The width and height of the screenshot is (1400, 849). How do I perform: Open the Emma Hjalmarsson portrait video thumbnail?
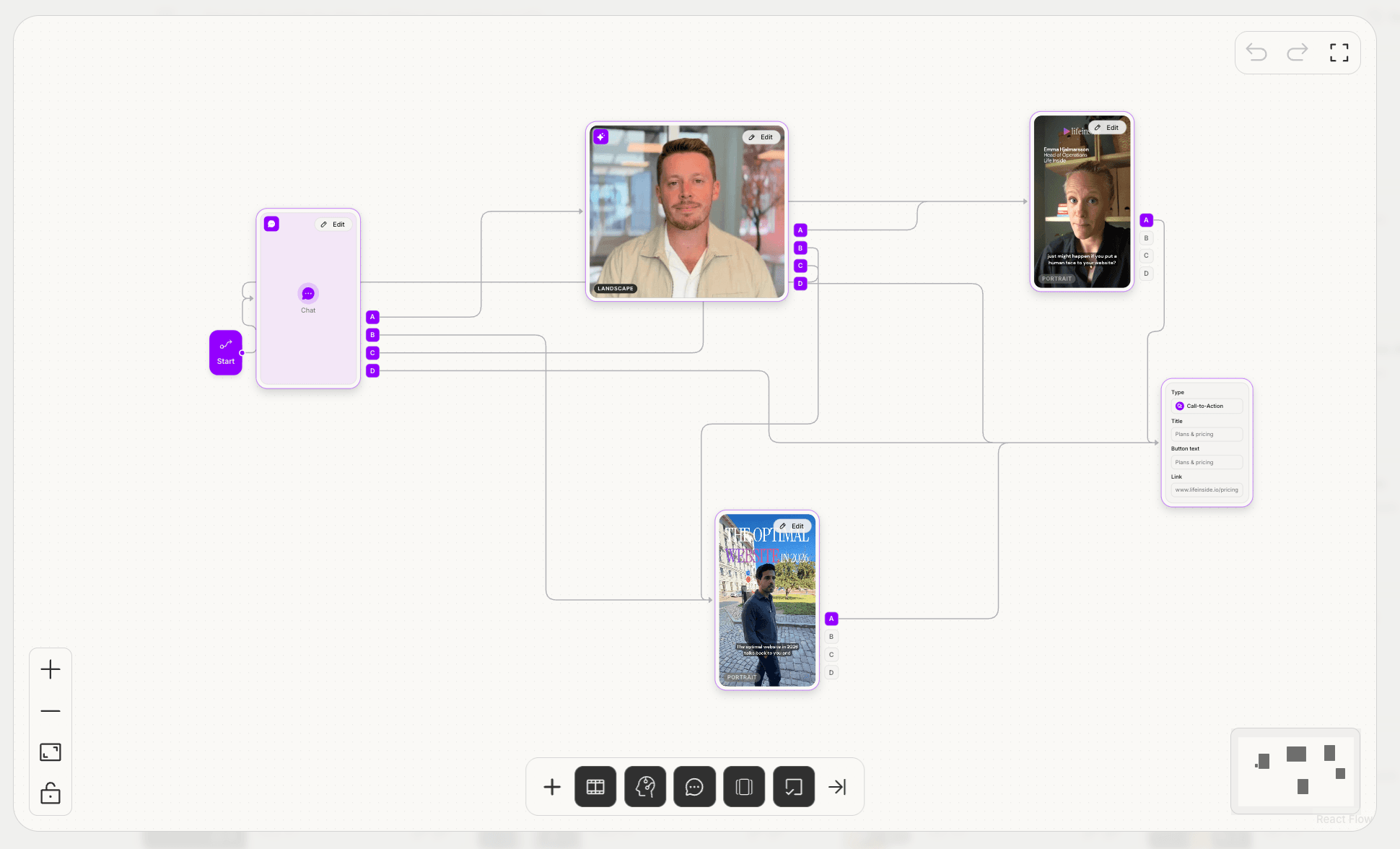click(x=1082, y=201)
